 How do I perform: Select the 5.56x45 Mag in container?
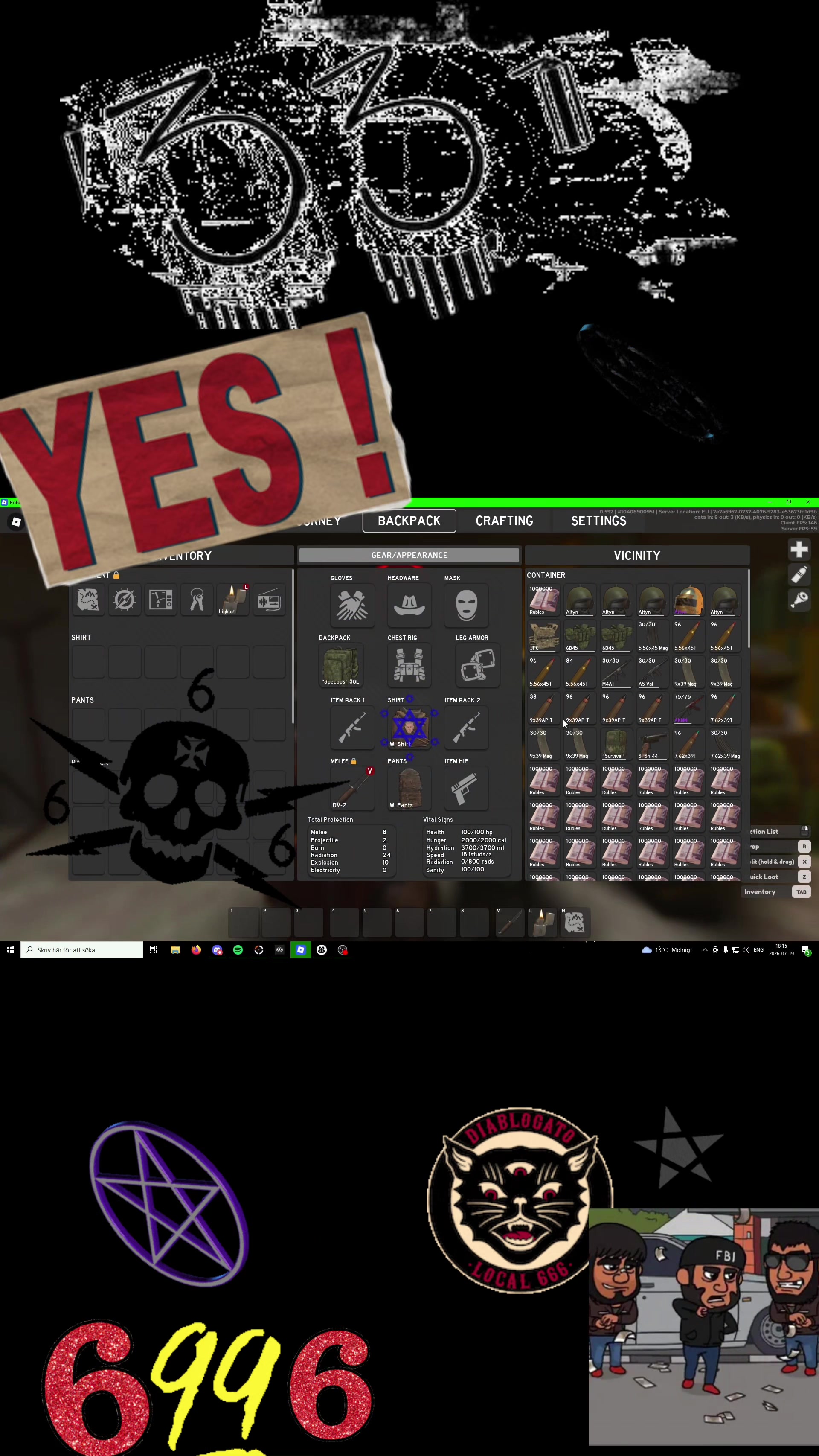coord(652,636)
